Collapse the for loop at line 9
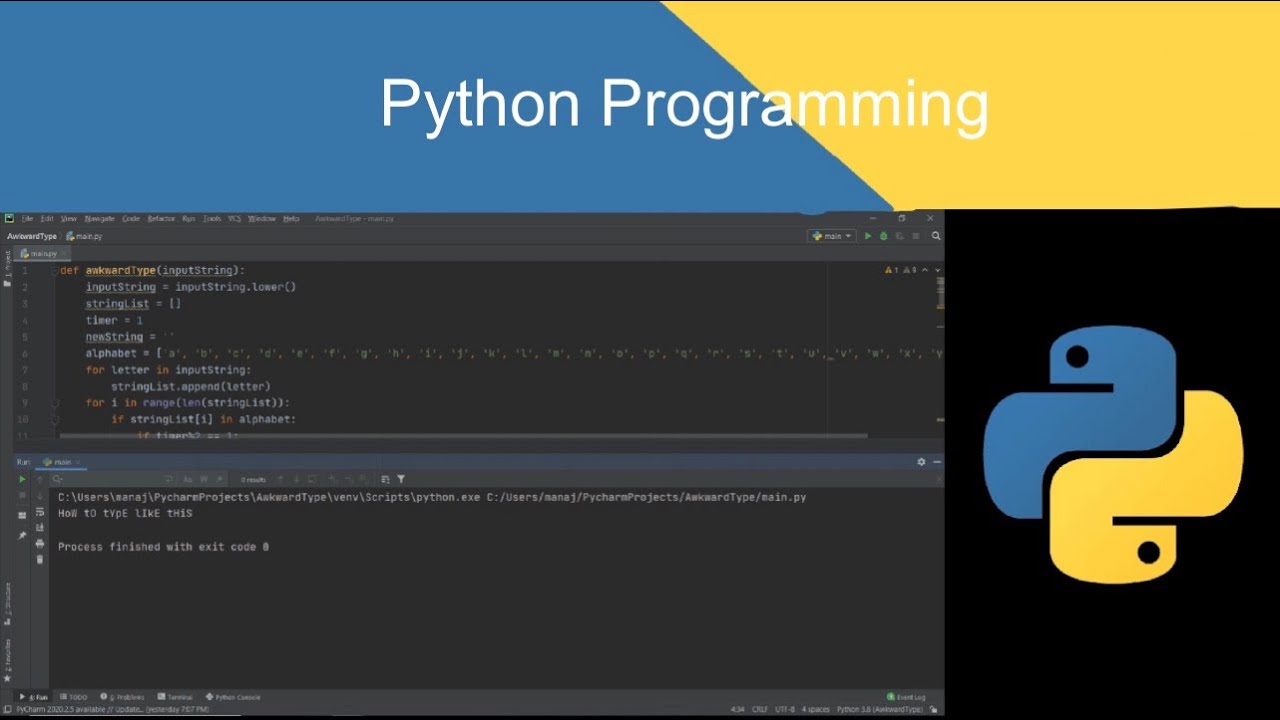 point(55,403)
